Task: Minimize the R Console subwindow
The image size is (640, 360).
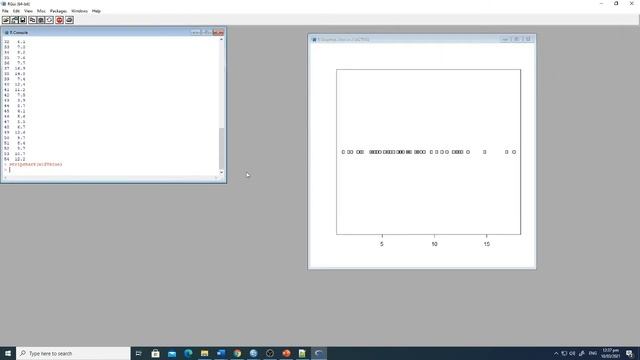Action: [x=196, y=32]
